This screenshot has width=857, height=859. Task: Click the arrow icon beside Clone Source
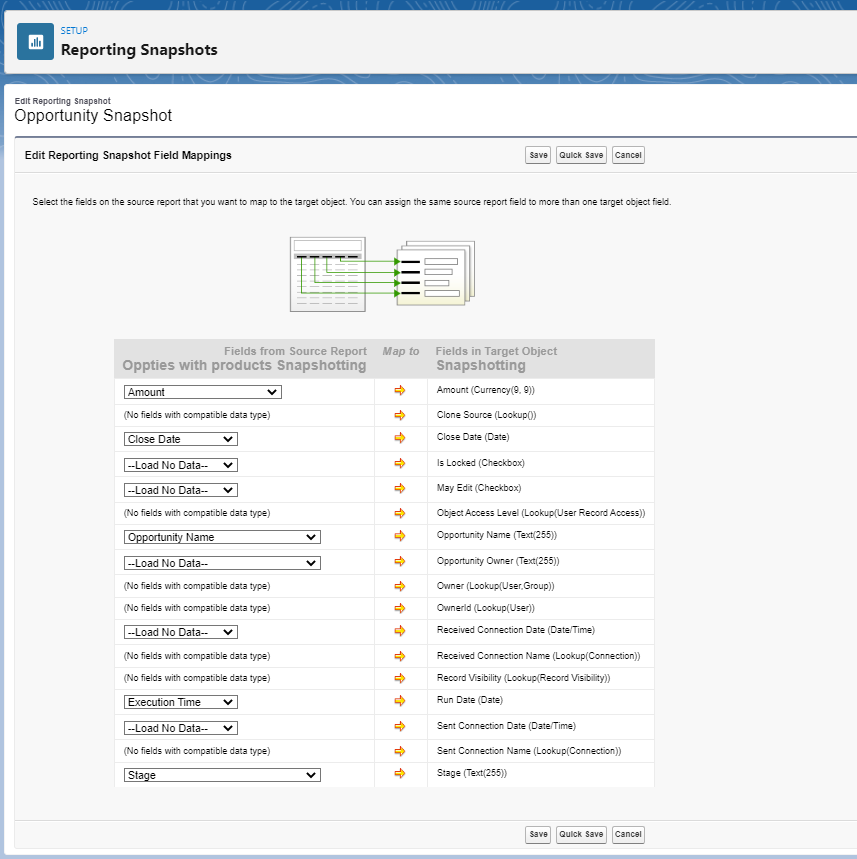(x=400, y=415)
